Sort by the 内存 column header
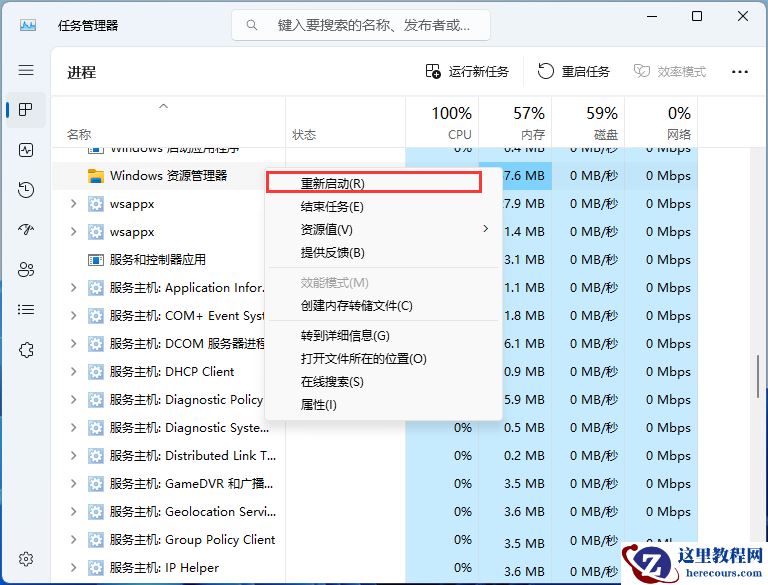 [515, 122]
